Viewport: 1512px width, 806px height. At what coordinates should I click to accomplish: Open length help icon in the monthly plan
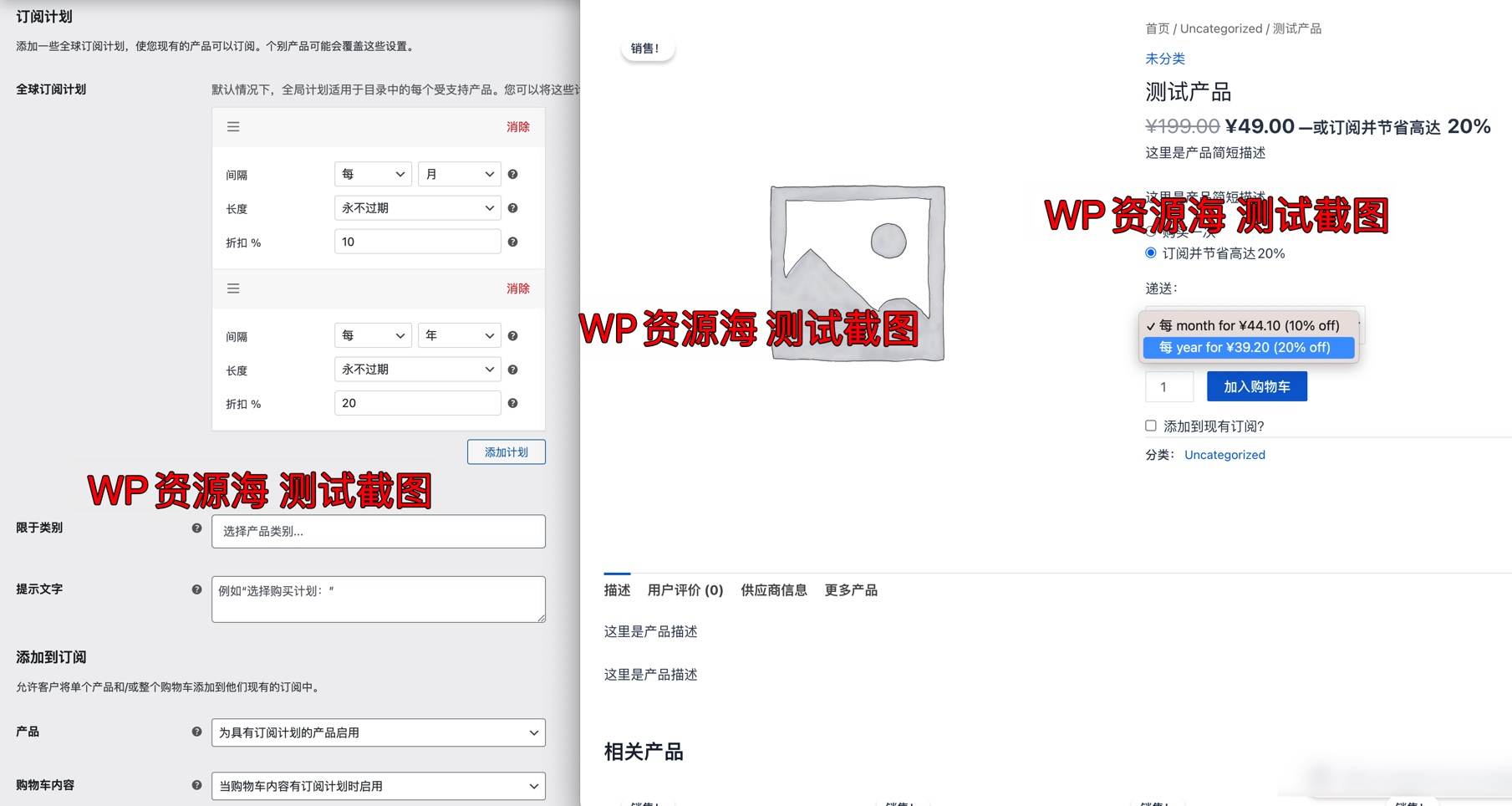point(513,208)
